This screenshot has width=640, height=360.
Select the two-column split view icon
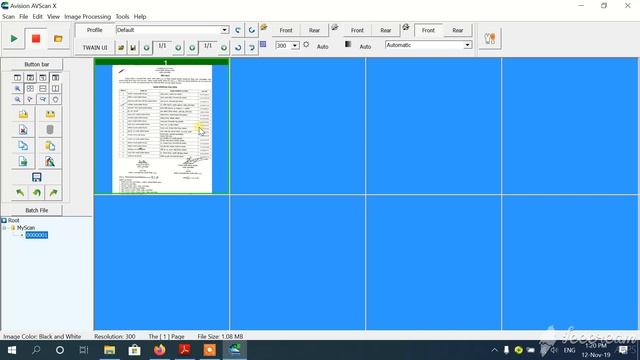coord(56,89)
